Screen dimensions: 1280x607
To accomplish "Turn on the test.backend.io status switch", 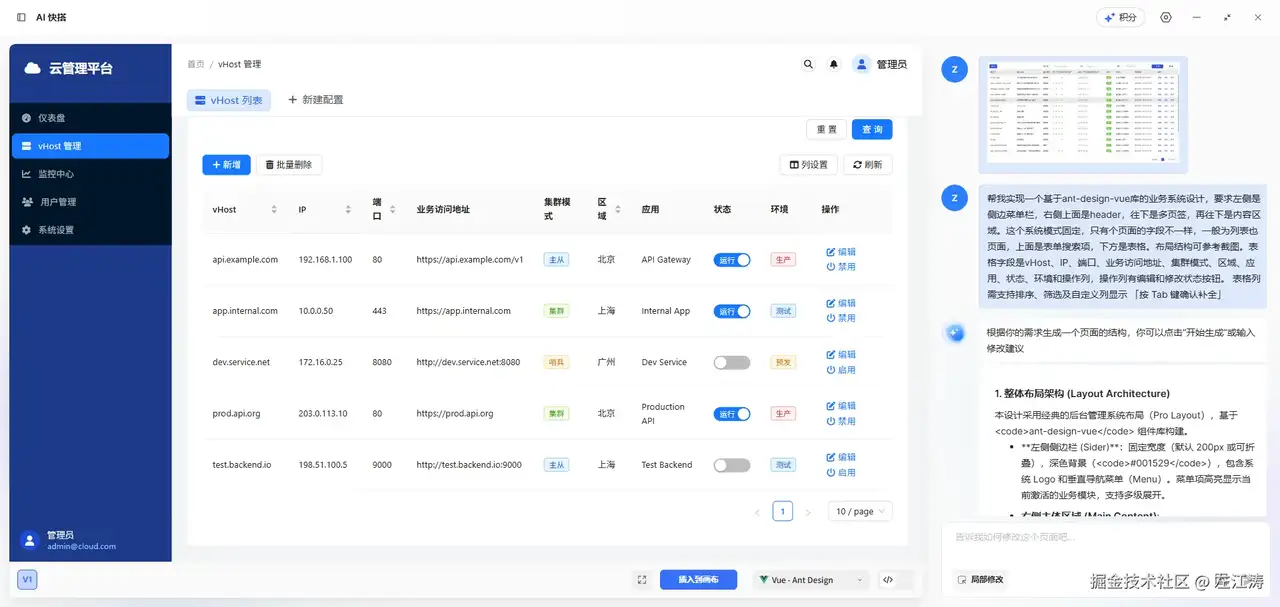I will tap(732, 465).
